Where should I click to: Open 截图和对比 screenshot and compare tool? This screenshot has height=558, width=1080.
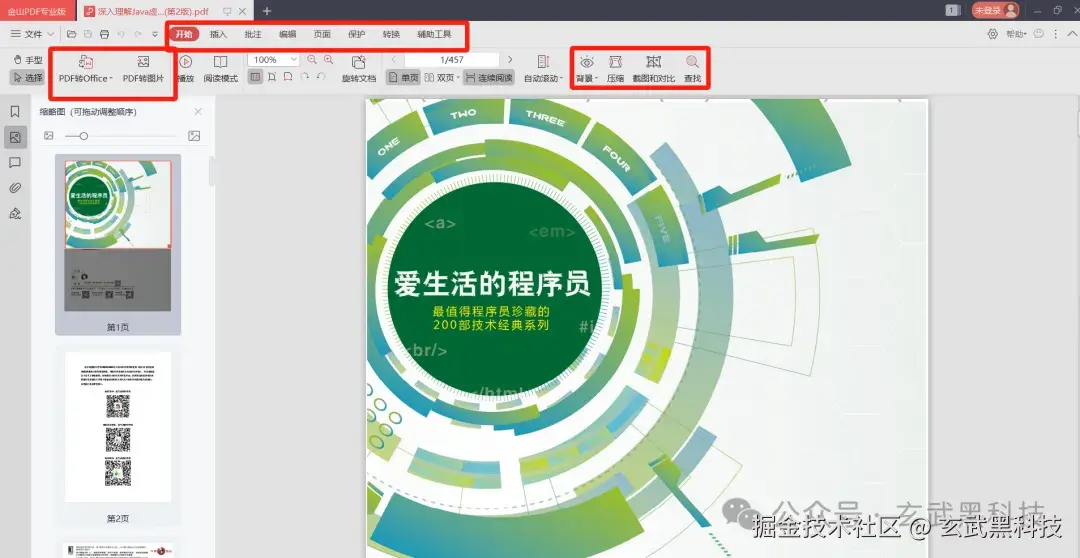pyautogui.click(x=654, y=70)
